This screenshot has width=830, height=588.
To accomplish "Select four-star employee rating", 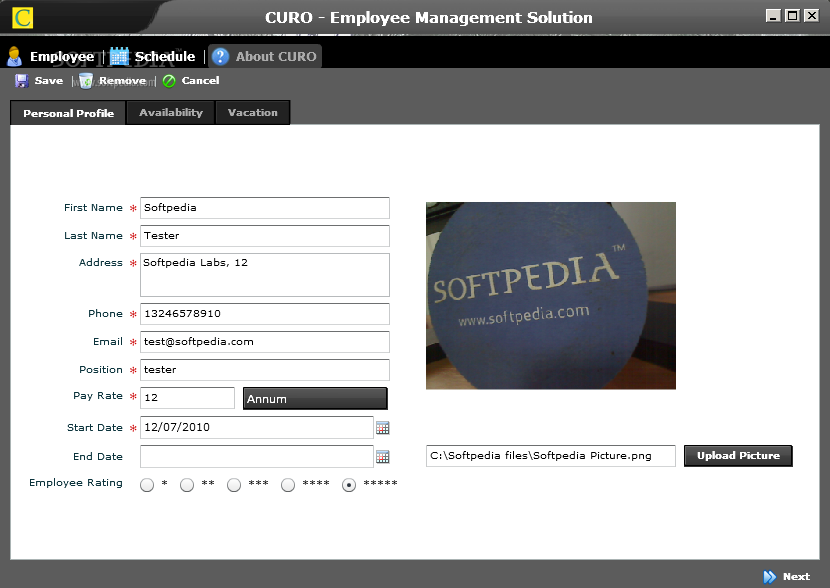I will click(x=288, y=484).
